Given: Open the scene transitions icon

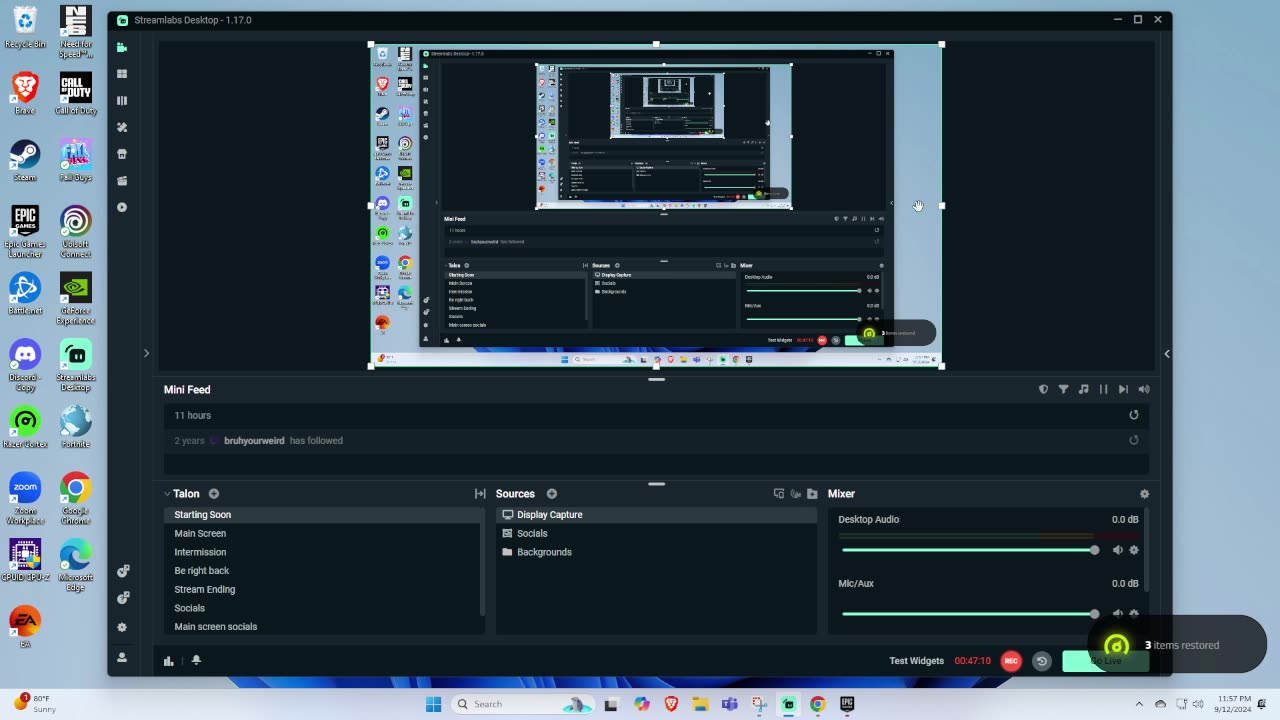Looking at the screenshot, I should click(480, 494).
